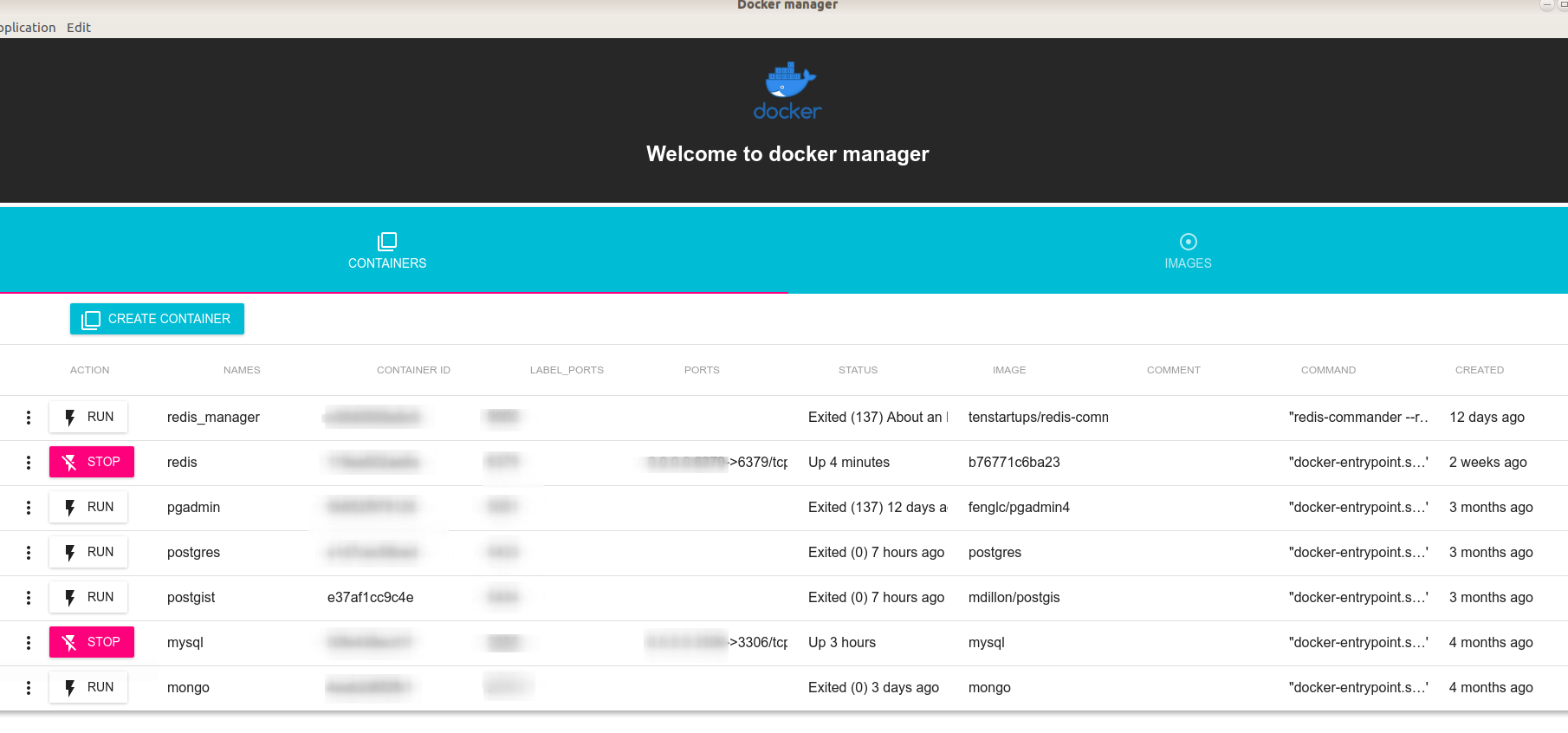1568x733 pixels.
Task: Click the Create Container button
Action: (157, 319)
